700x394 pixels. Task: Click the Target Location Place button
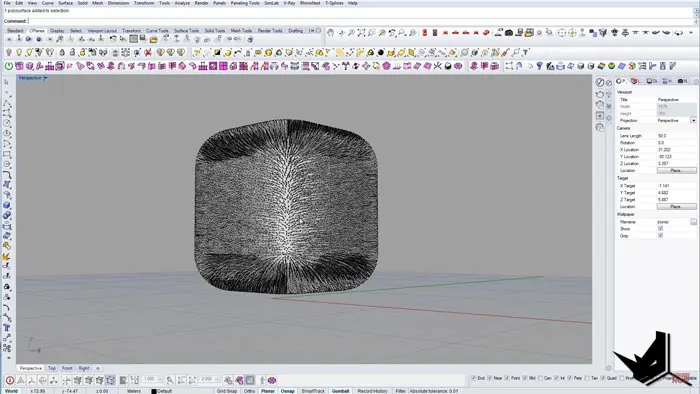click(x=676, y=207)
